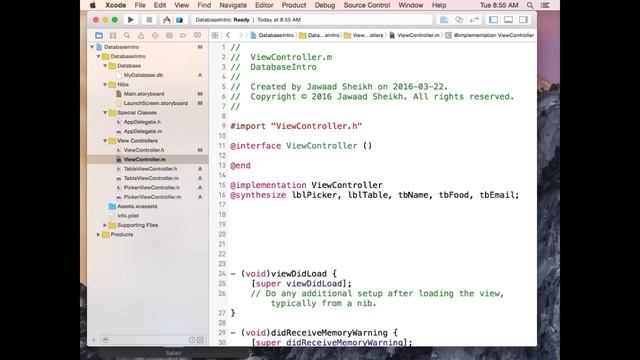Open the DatabaseIntro scheme selector in toolbar

pos(167,20)
